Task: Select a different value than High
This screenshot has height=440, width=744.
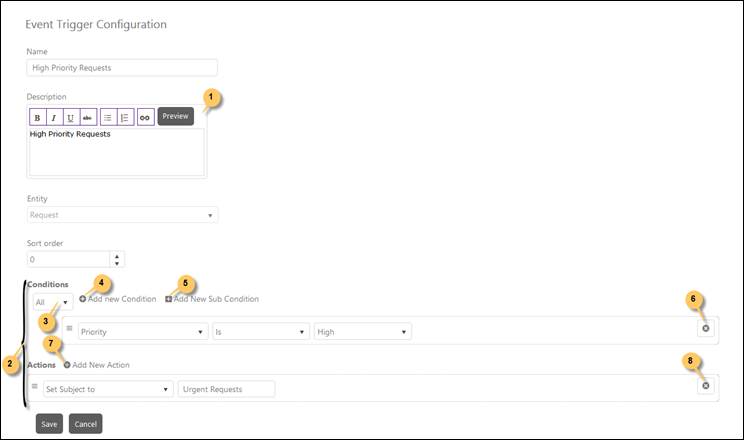Action: (362, 331)
